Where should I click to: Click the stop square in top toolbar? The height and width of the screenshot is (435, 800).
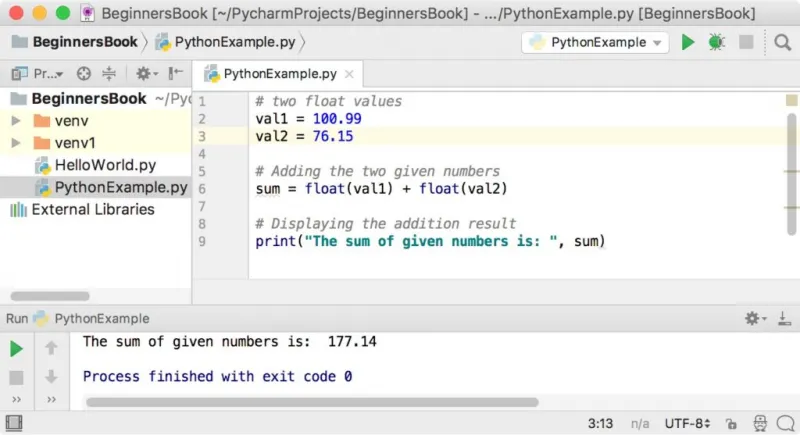tap(746, 42)
